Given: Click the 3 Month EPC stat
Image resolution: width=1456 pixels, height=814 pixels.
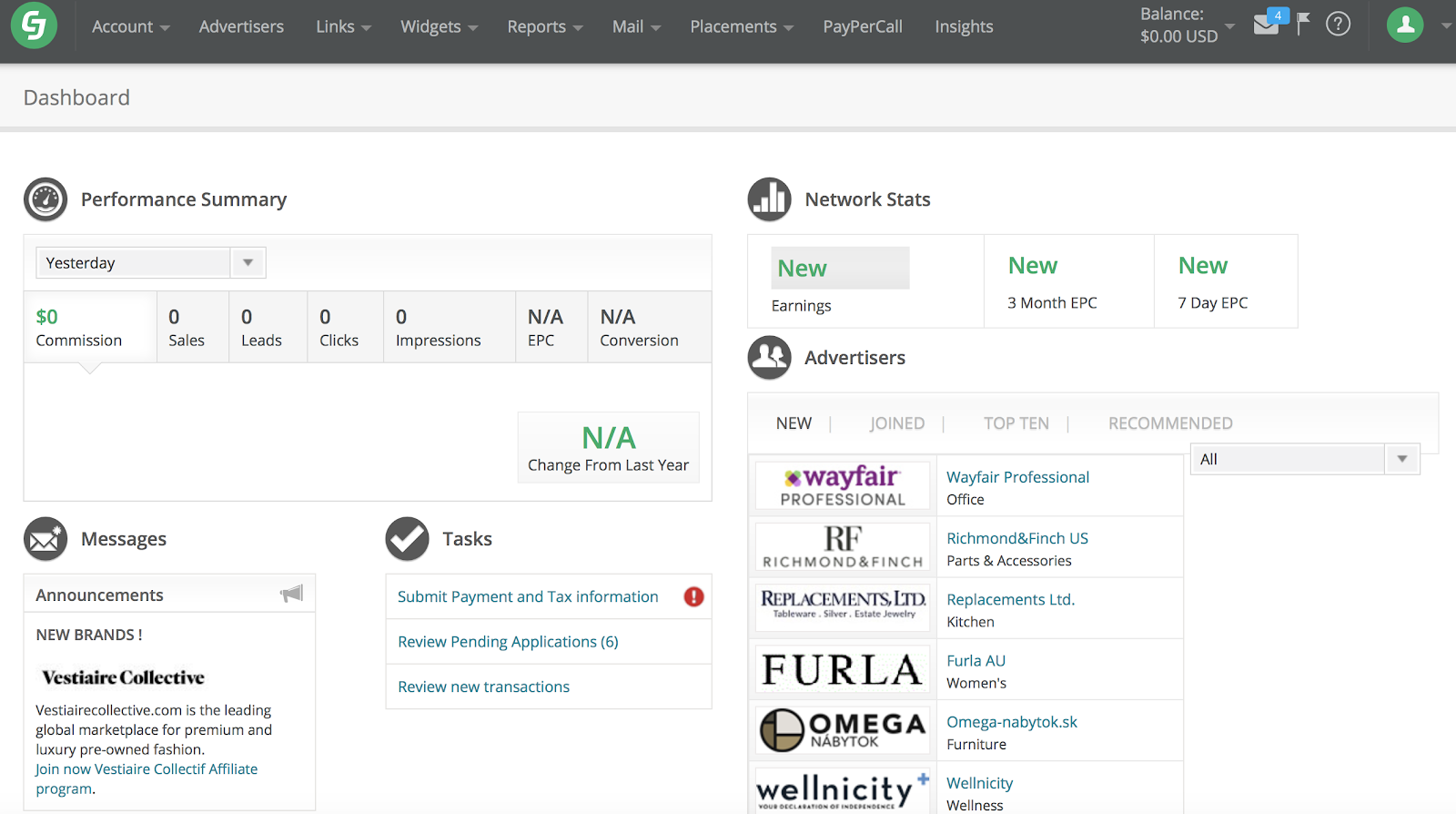Looking at the screenshot, I should point(1069,281).
